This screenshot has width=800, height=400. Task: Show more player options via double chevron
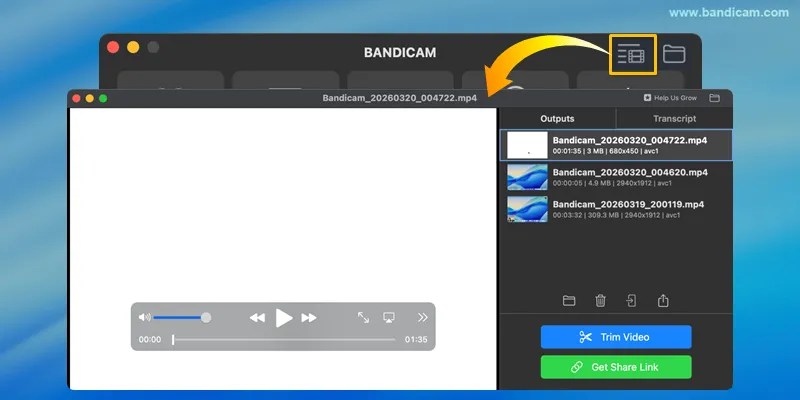point(422,317)
